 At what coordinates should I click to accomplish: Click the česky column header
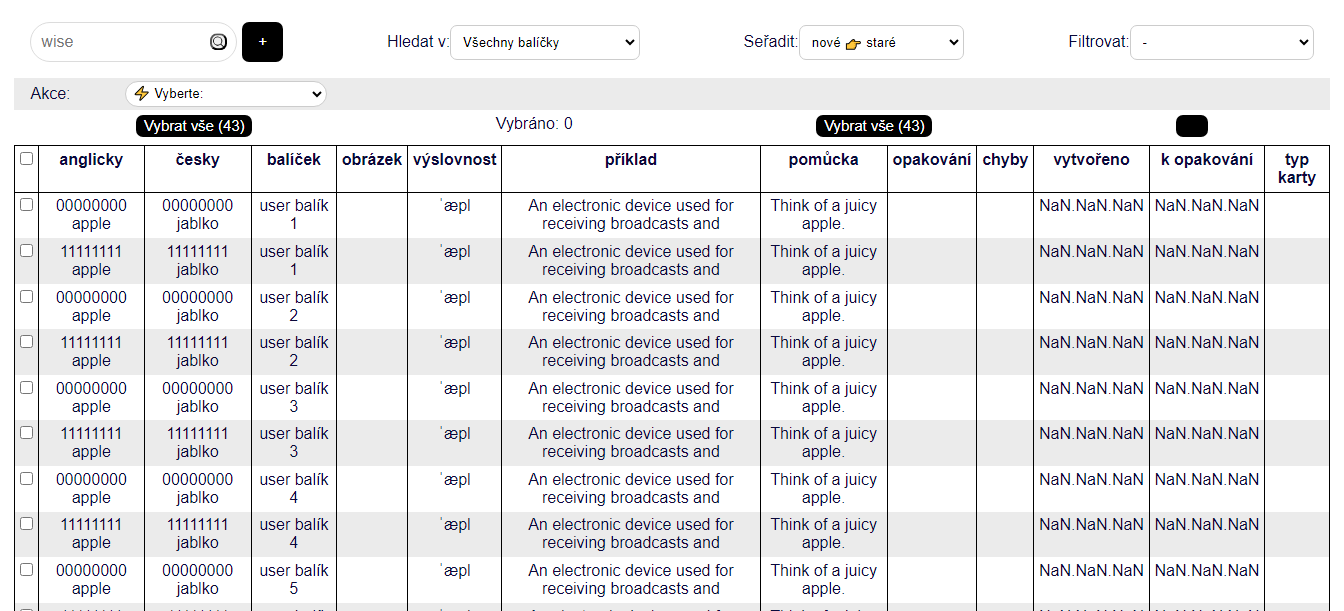coord(197,160)
